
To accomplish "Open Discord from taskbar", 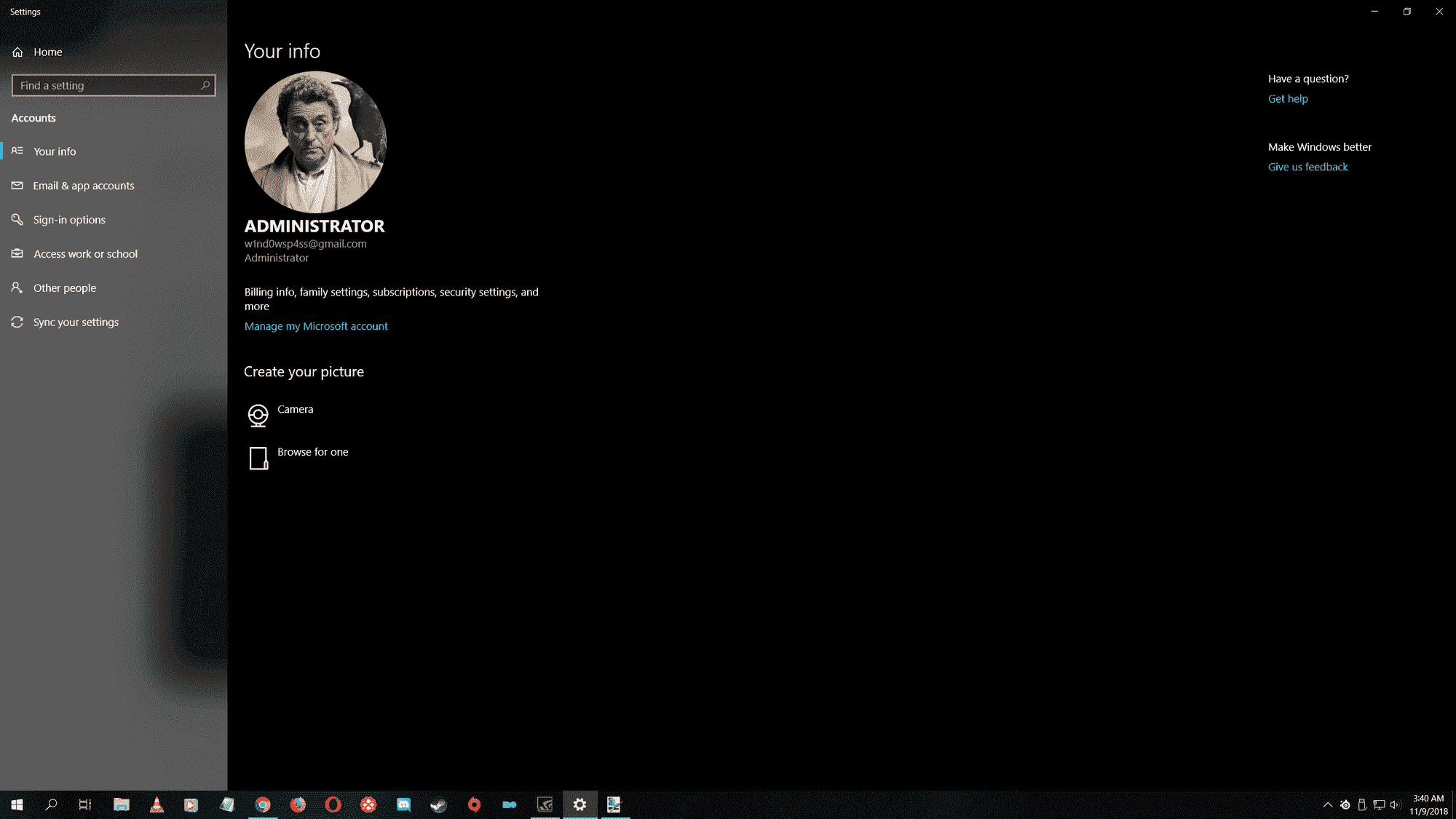I will click(x=403, y=804).
